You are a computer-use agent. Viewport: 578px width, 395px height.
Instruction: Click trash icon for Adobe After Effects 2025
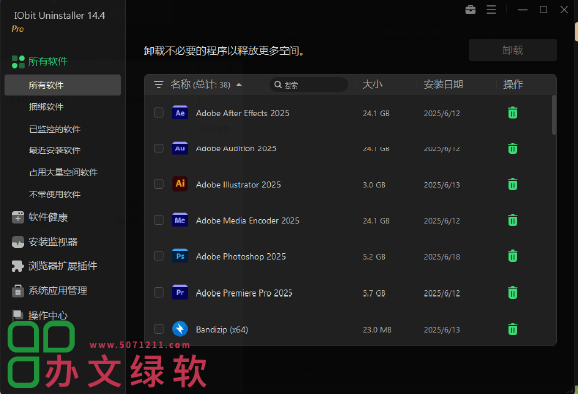[512, 113]
